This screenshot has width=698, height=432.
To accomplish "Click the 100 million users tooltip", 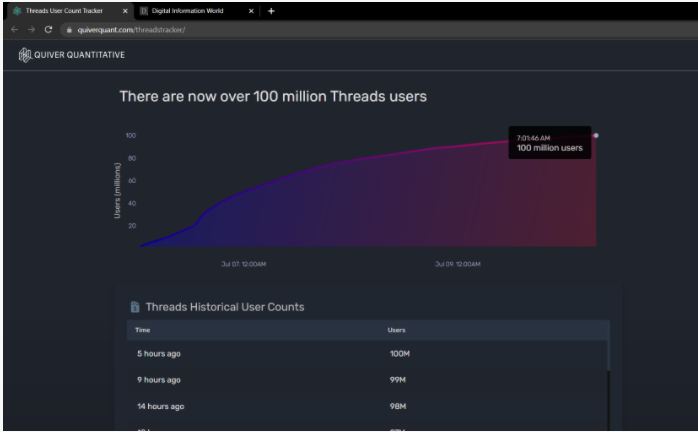I will [x=550, y=143].
